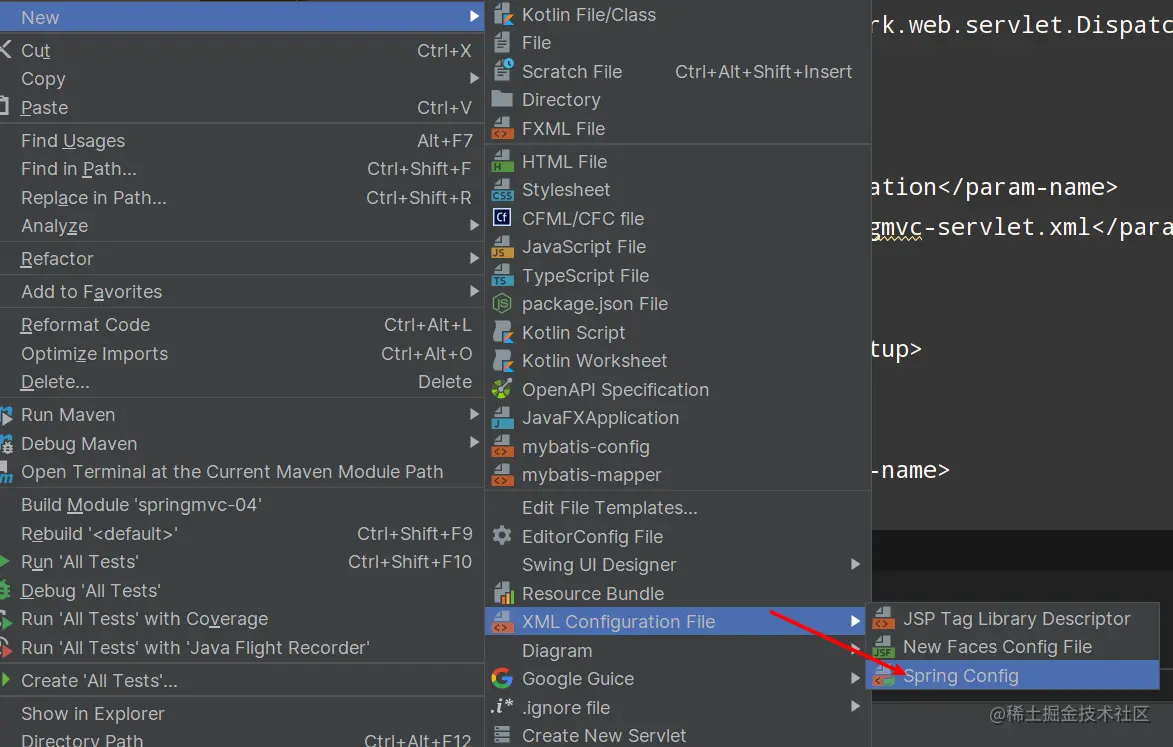Viewport: 1173px width, 747px height.
Task: Choose Paste from the context menu
Action: [x=241, y=108]
